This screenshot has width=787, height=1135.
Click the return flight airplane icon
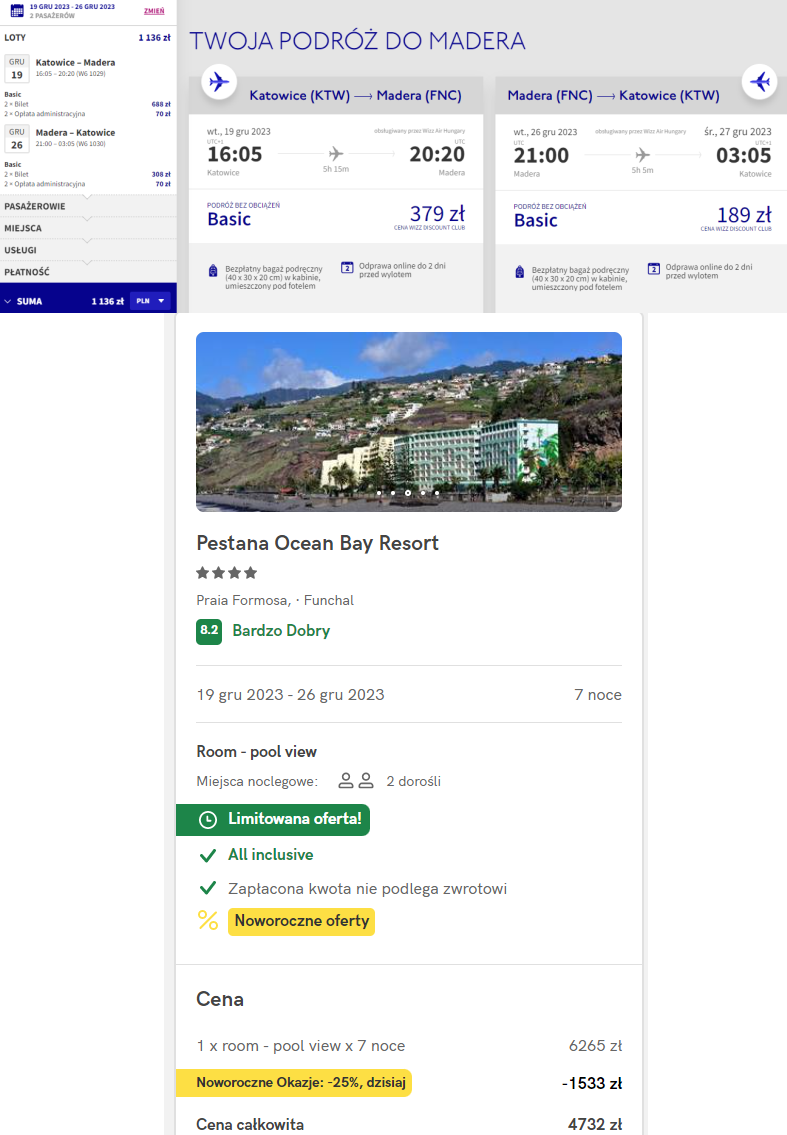tap(760, 82)
